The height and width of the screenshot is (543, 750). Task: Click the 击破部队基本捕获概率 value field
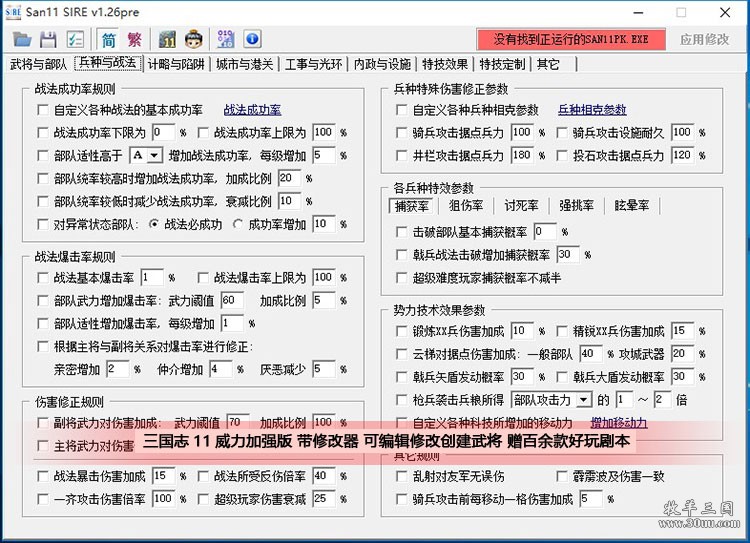pos(545,232)
